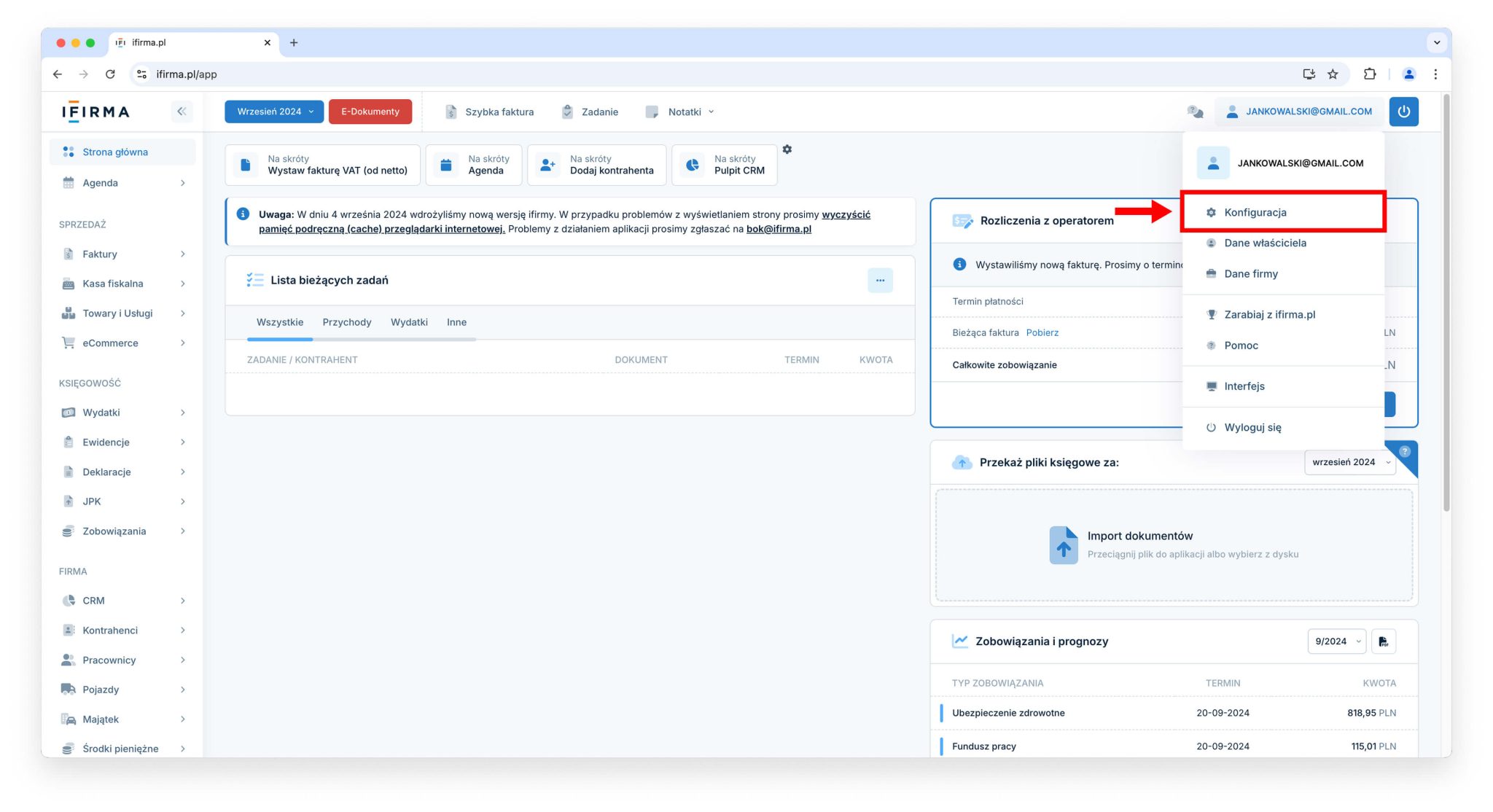Image resolution: width=1493 pixels, height=812 pixels.
Task: Expand the Wydatki sidebar section
Action: [123, 413]
